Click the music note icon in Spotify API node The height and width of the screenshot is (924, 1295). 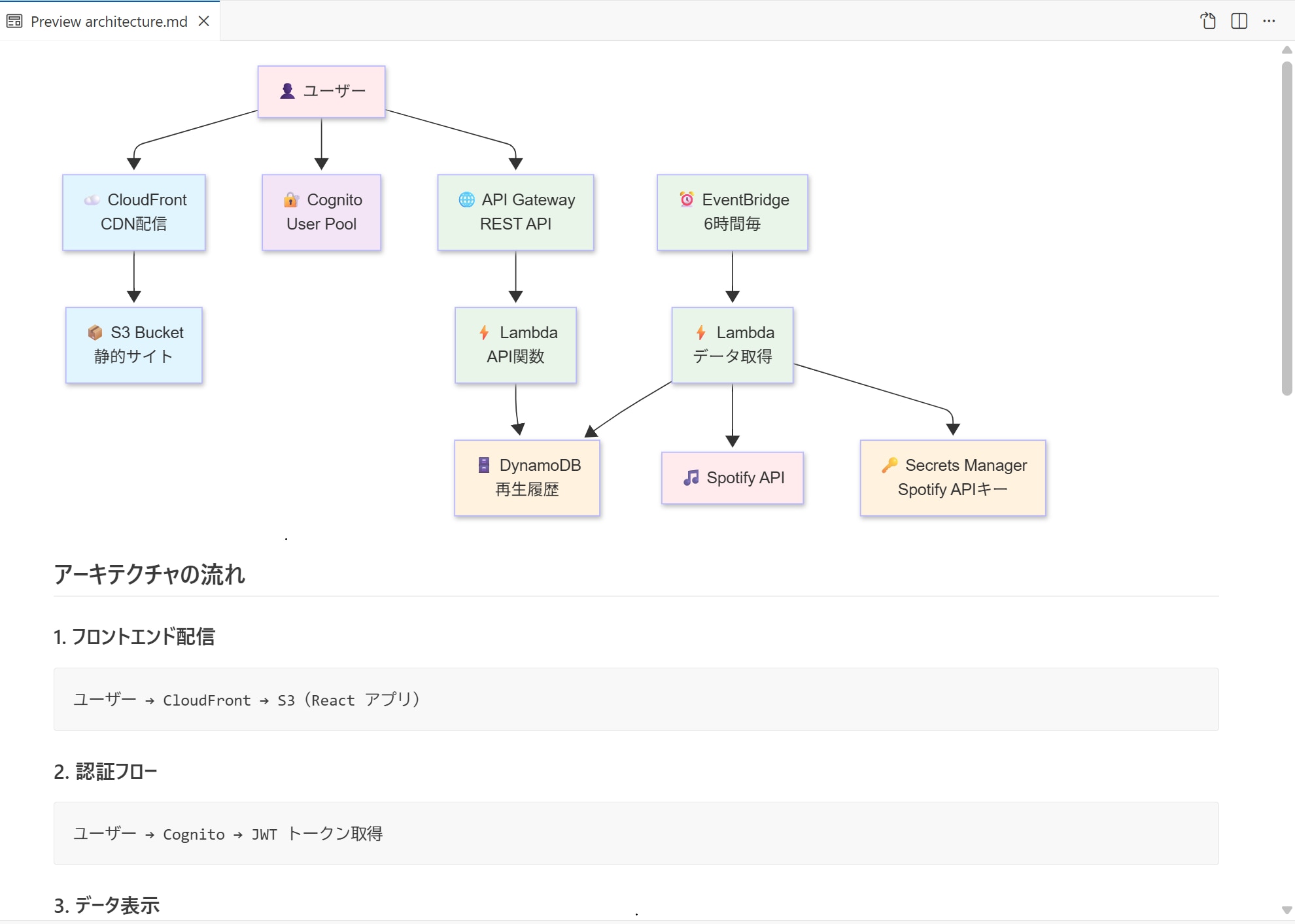691,477
